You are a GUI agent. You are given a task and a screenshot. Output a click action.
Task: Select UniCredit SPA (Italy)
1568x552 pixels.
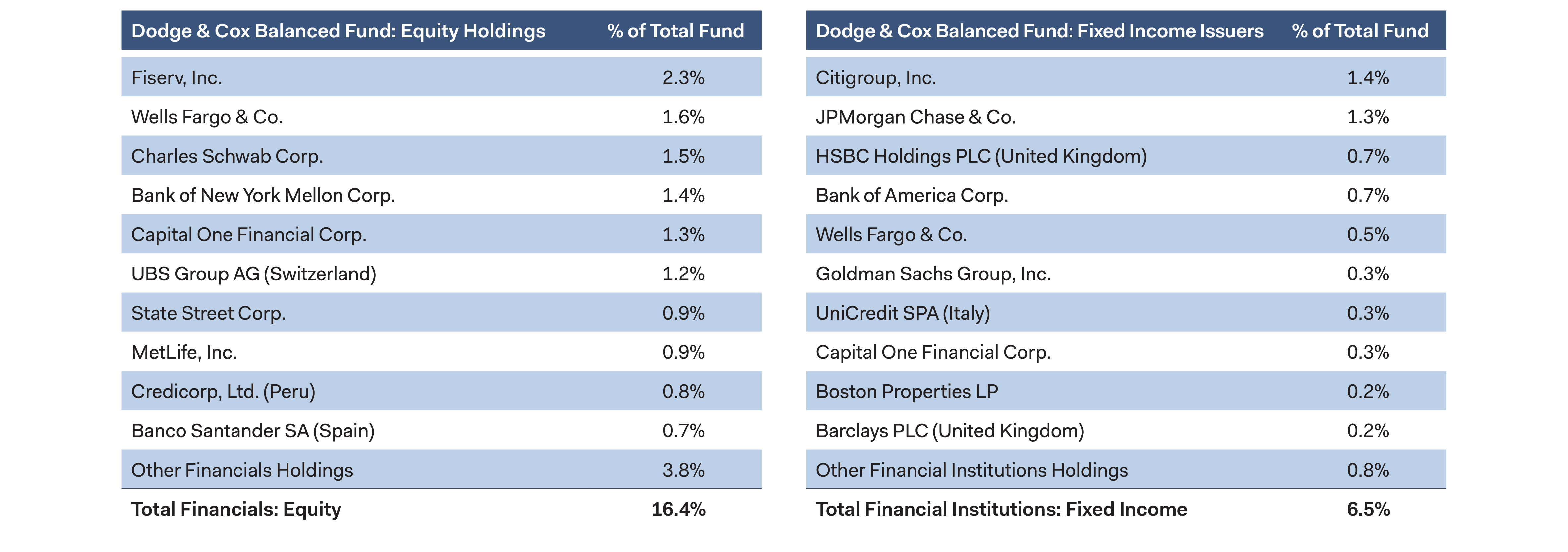pos(903,314)
